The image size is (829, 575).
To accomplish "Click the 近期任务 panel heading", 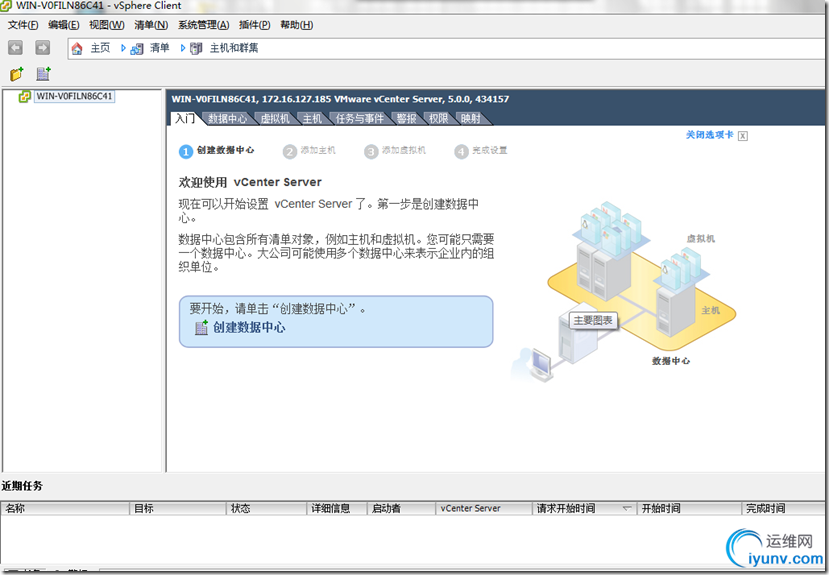I will click(x=22, y=486).
